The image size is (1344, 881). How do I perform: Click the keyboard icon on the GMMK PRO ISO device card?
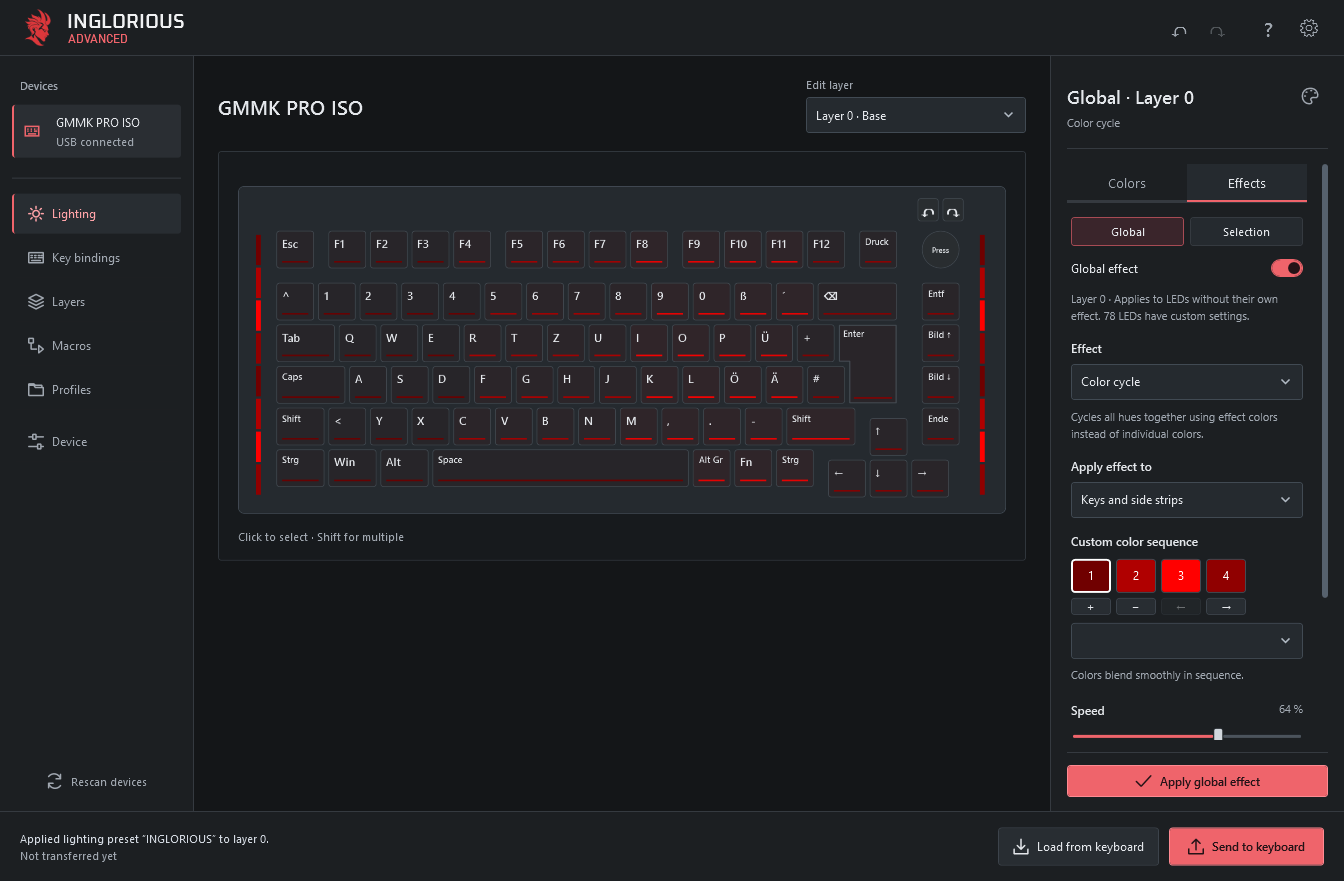point(33,131)
